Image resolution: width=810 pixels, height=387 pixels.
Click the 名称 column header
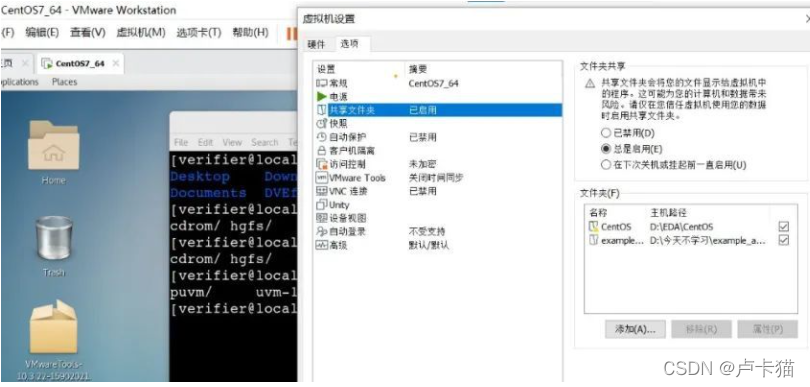[598, 213]
